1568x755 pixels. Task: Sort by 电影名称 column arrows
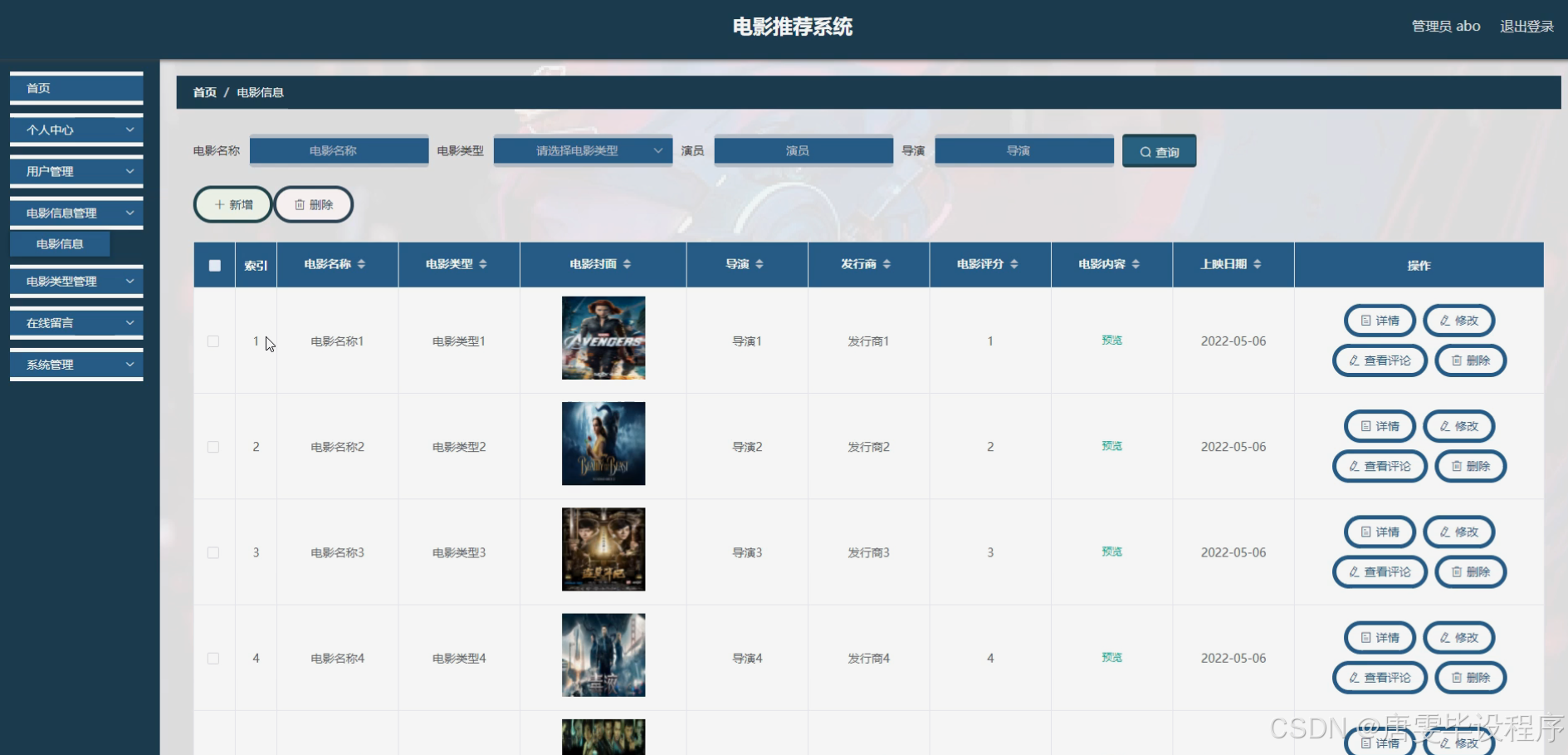[x=361, y=264]
